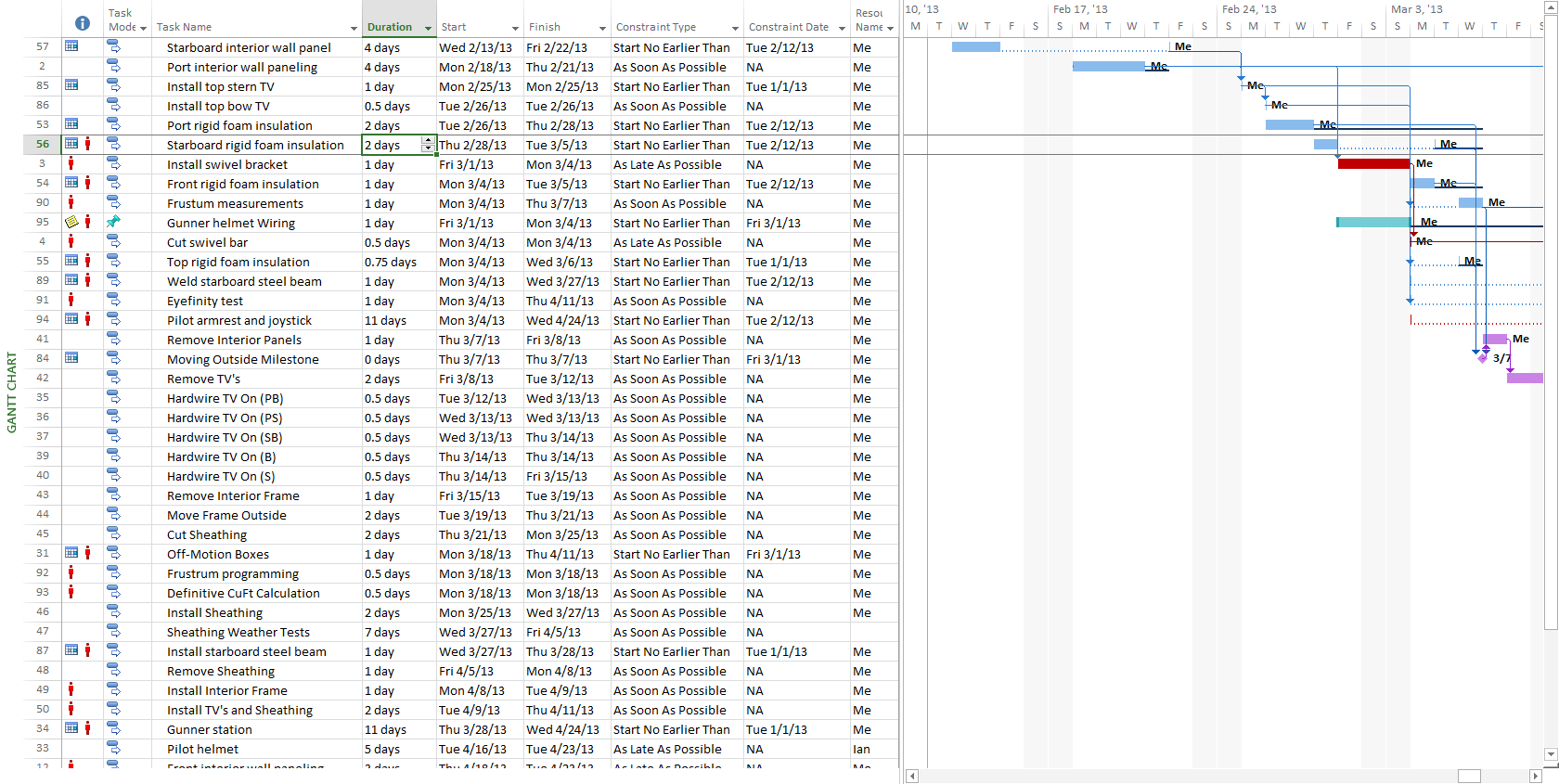Click the Indicators column info icon header
This screenshot has height=784, width=1559.
(83, 23)
